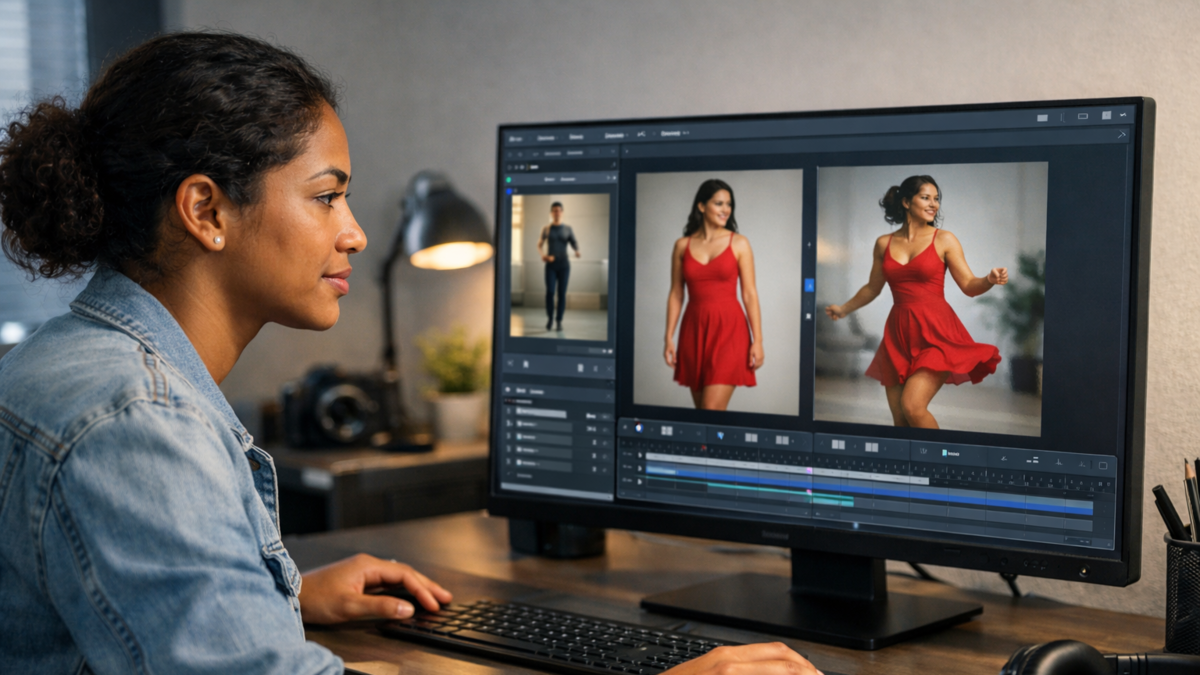Click the round record icon above the timeline
Image resolution: width=1200 pixels, height=675 pixels.
tap(636, 429)
